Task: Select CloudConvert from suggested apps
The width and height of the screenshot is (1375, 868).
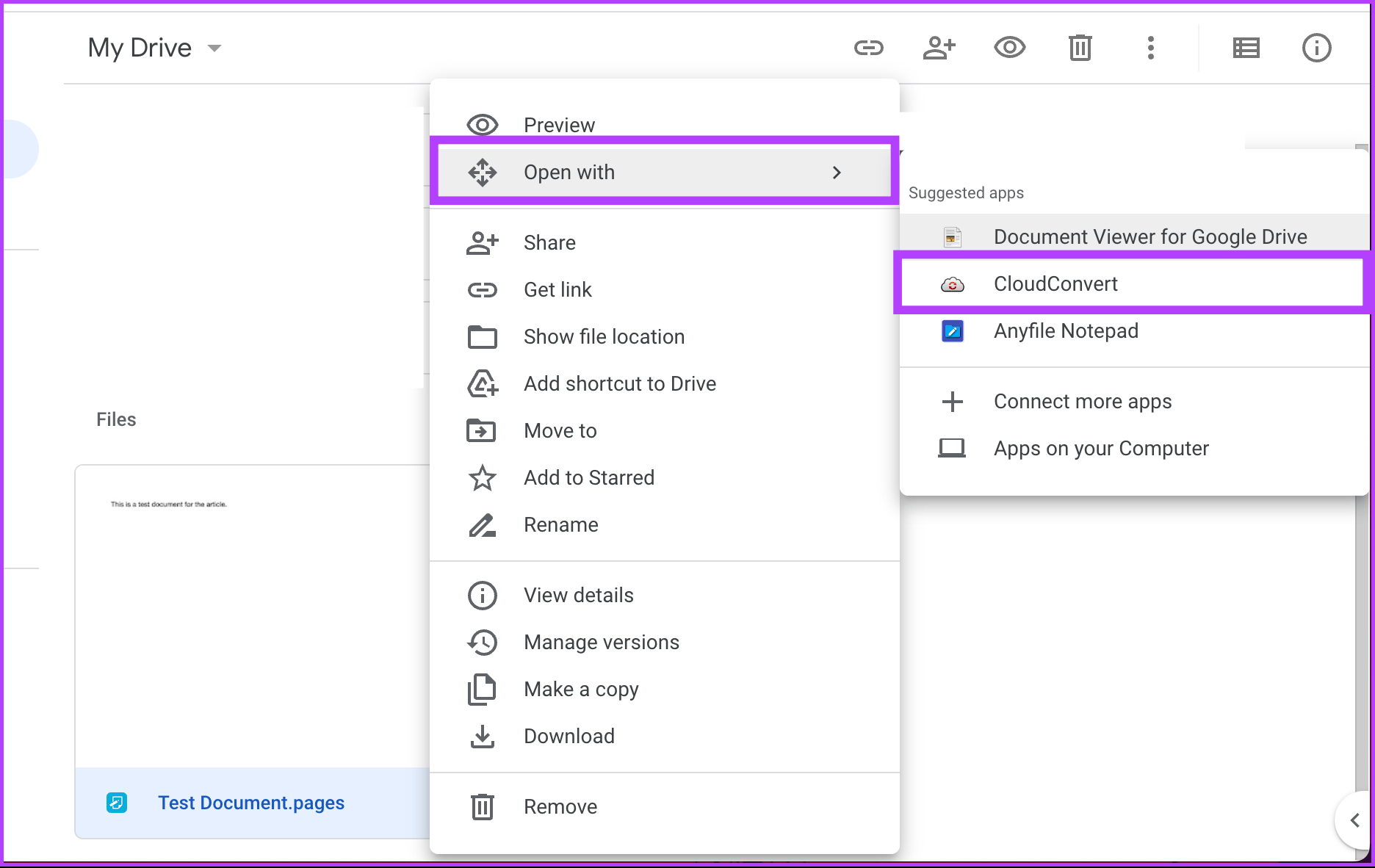Action: click(1055, 283)
